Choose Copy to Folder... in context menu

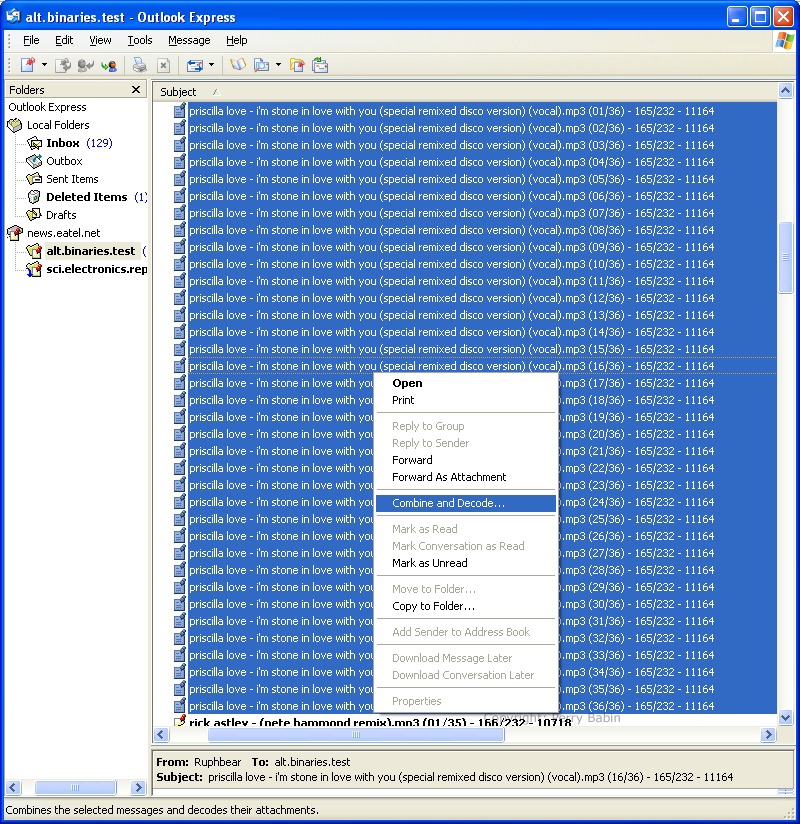point(466,606)
